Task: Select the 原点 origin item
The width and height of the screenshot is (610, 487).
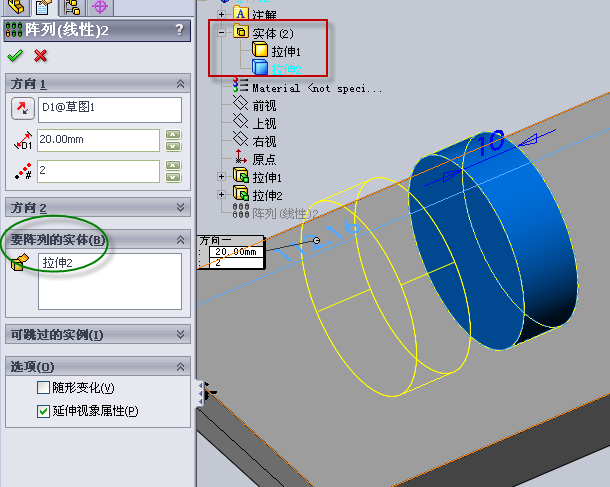Action: point(264,159)
